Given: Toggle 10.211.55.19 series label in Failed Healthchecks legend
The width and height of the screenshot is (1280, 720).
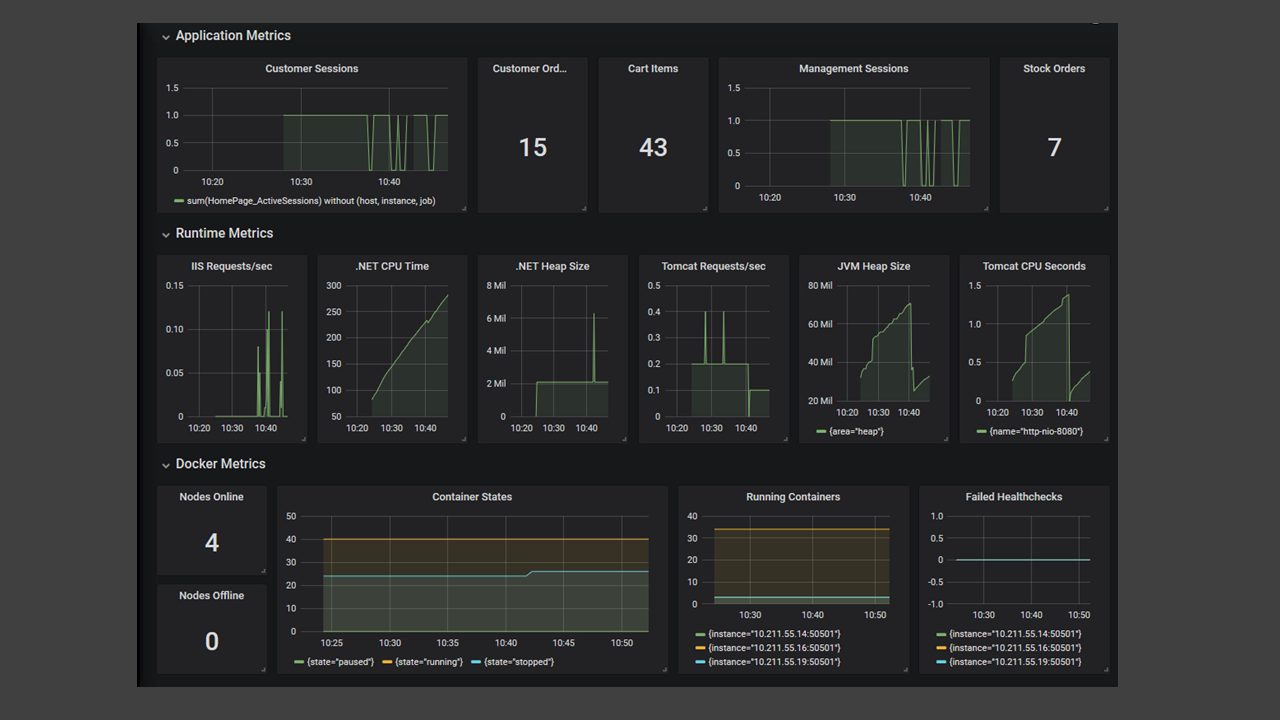Looking at the screenshot, I should pos(1015,662).
